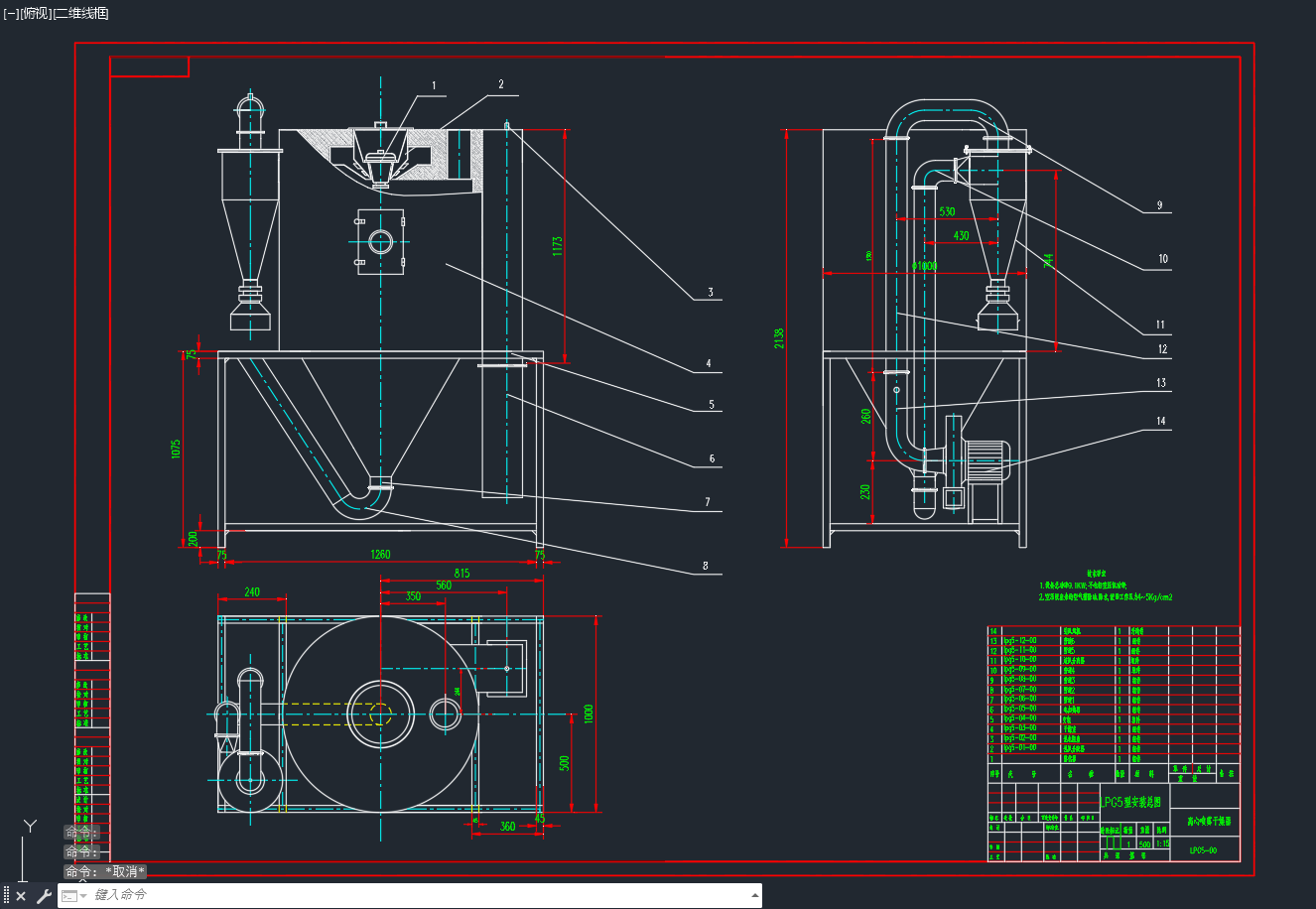Open the [-] viewport controls menu
This screenshot has width=1316, height=909.
[11, 13]
